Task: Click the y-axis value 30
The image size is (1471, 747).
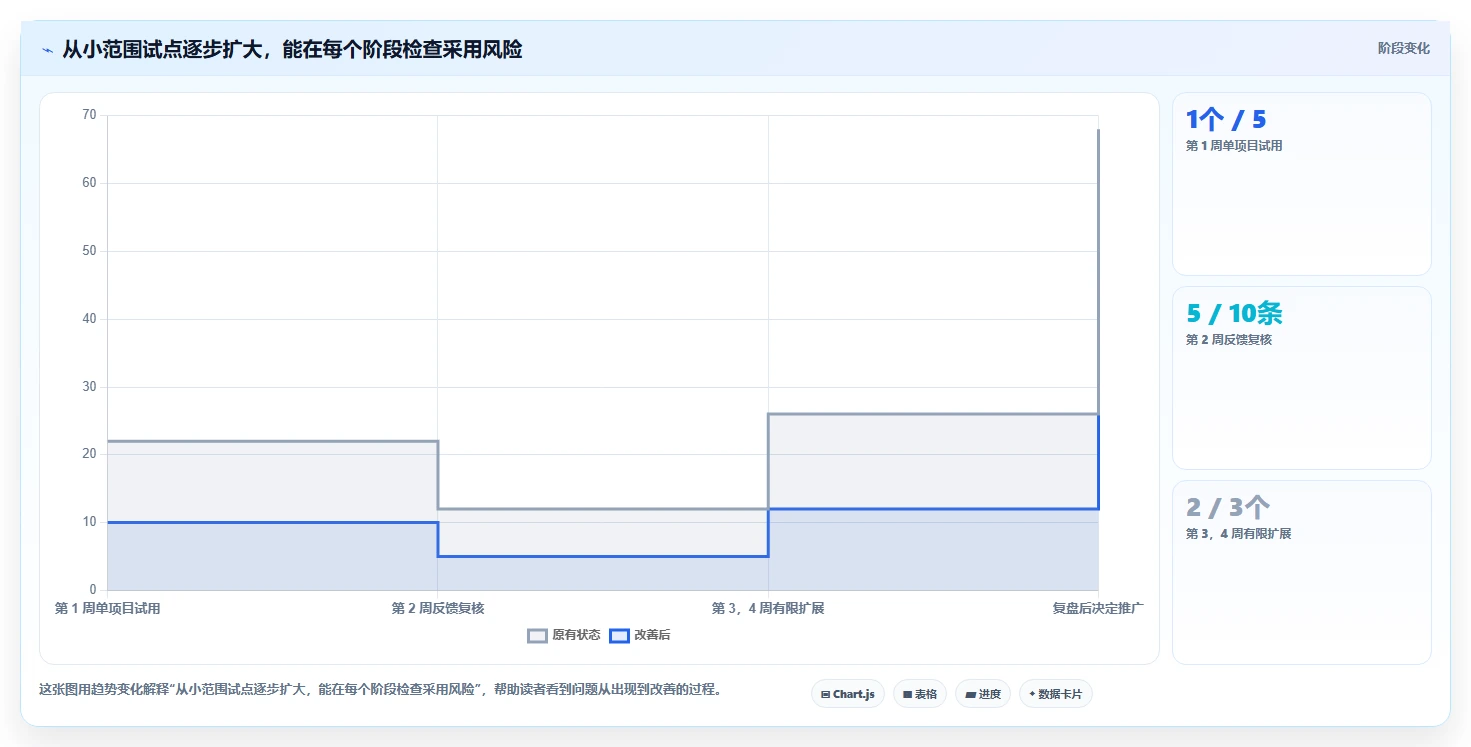Action: click(x=89, y=387)
